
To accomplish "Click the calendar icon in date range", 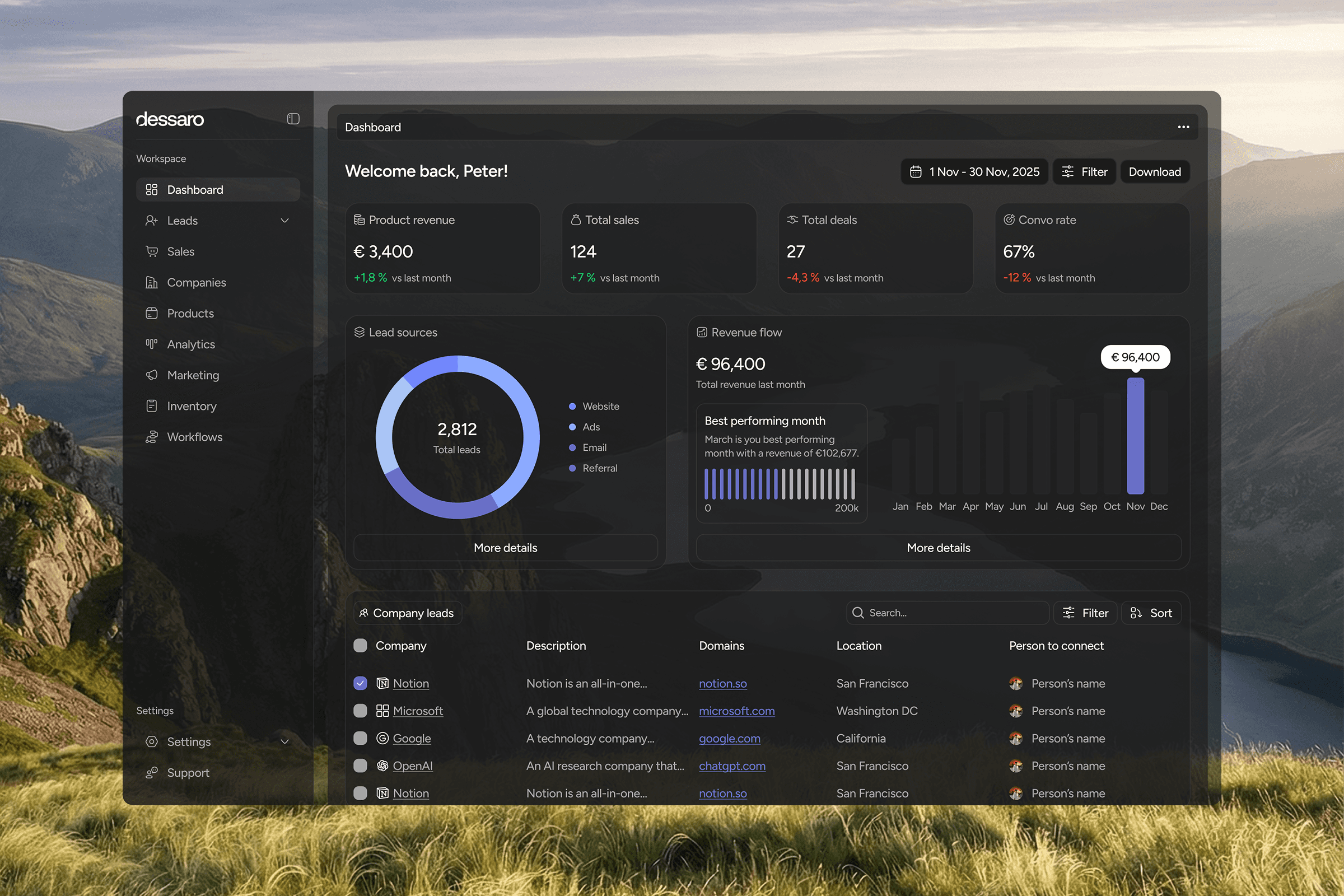I will (x=916, y=172).
